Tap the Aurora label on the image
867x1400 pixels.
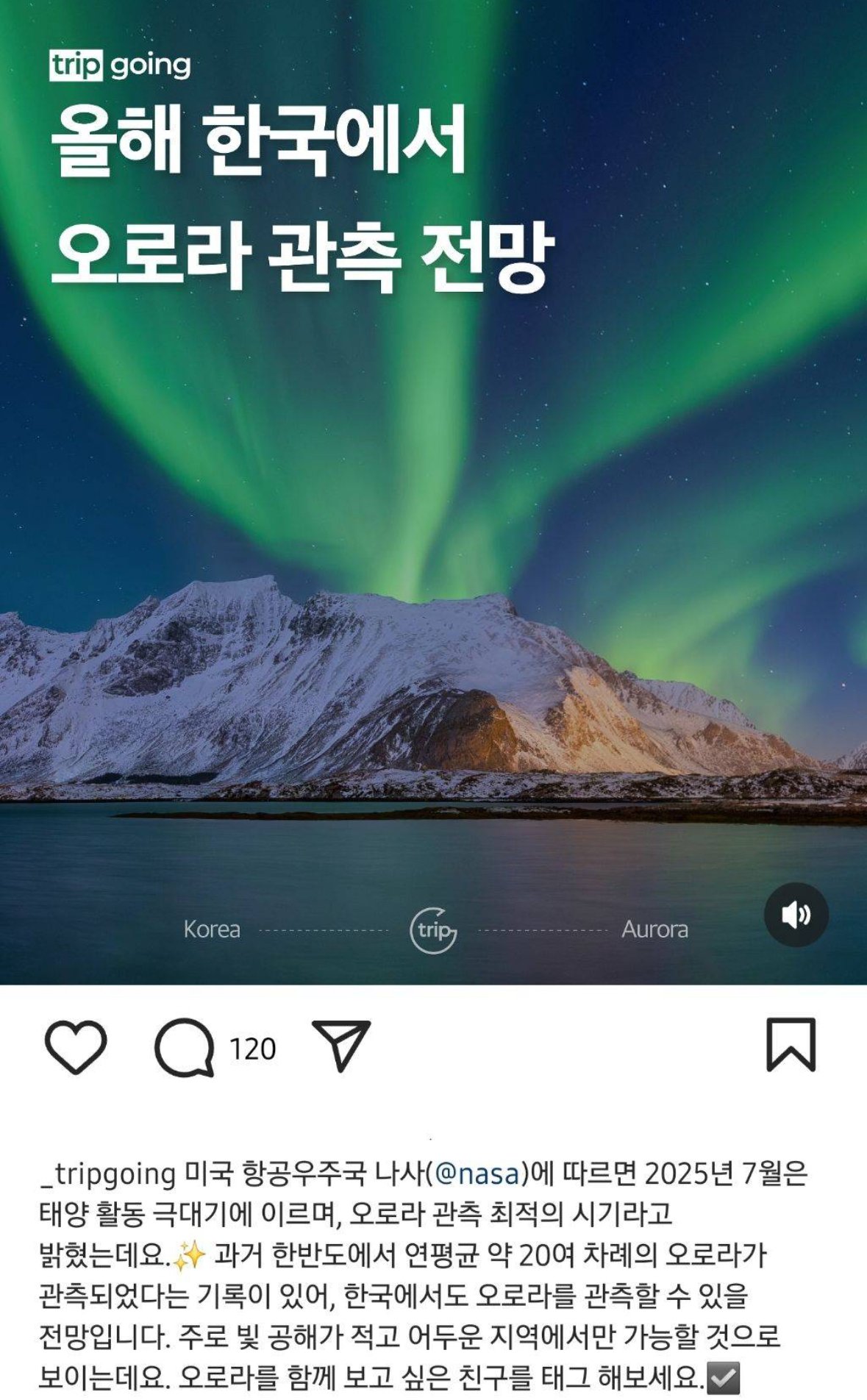coord(654,929)
